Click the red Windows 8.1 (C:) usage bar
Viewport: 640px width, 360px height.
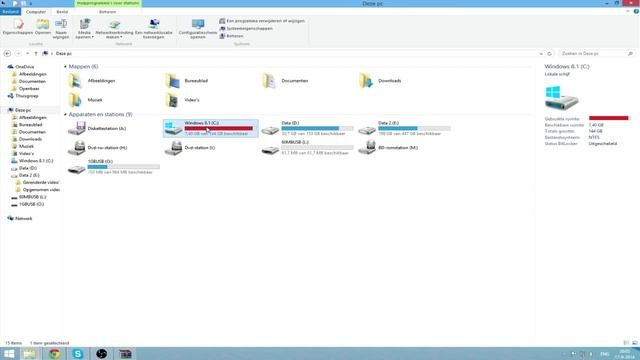tap(218, 129)
